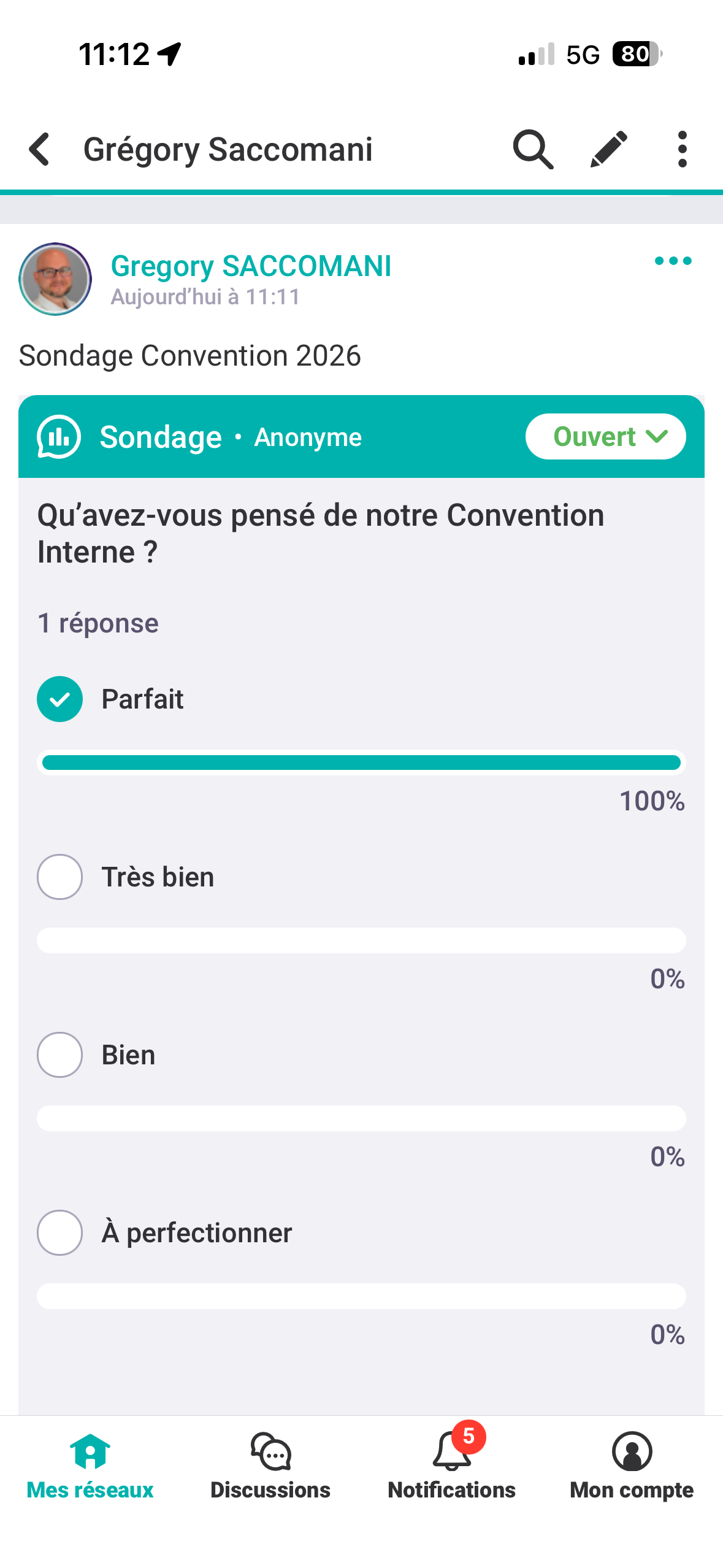Tap the 1 réponse count
Image resolution: width=723 pixels, height=1568 pixels.
pyautogui.click(x=98, y=623)
